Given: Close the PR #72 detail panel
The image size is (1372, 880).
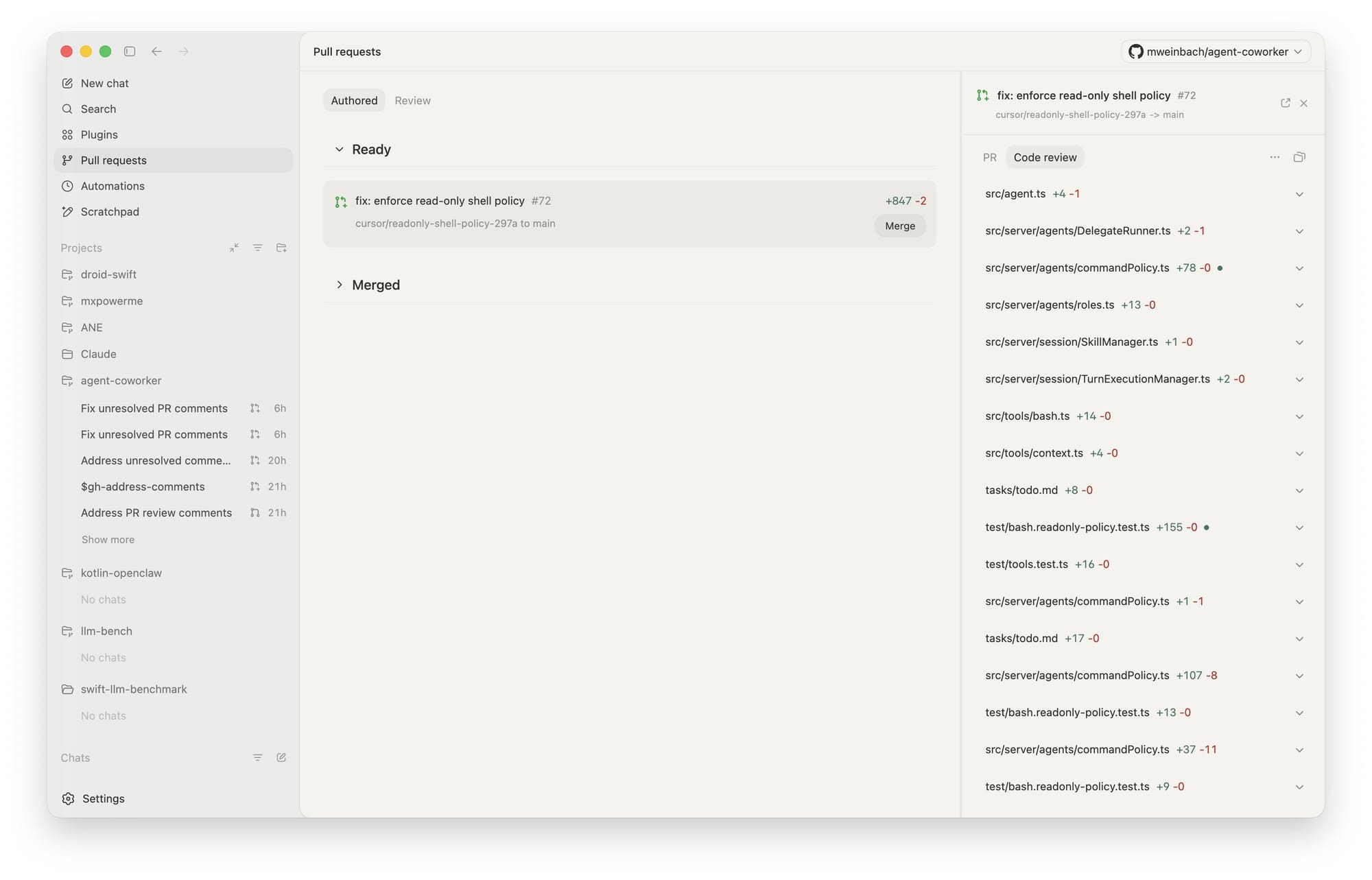Looking at the screenshot, I should (1303, 103).
